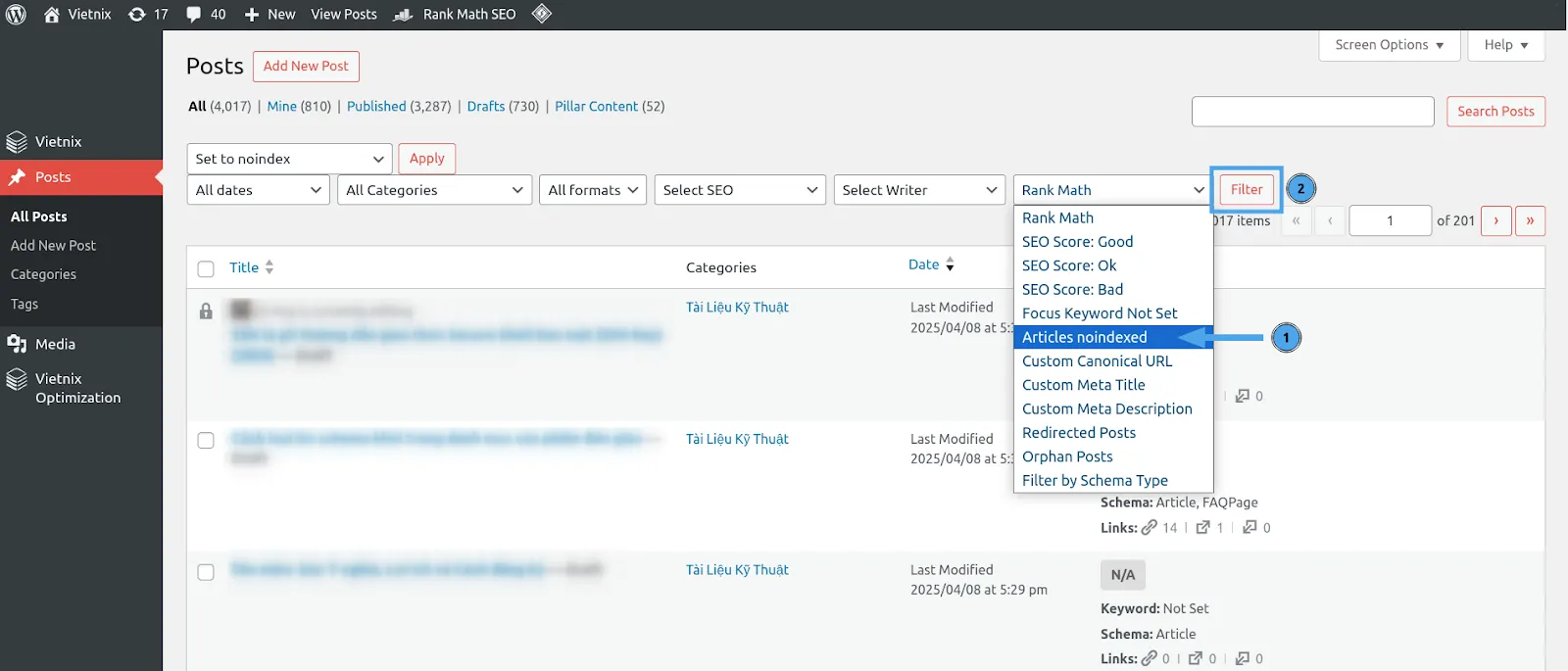This screenshot has height=671, width=1568.
Task: Open the All formats dropdown
Action: pos(593,190)
